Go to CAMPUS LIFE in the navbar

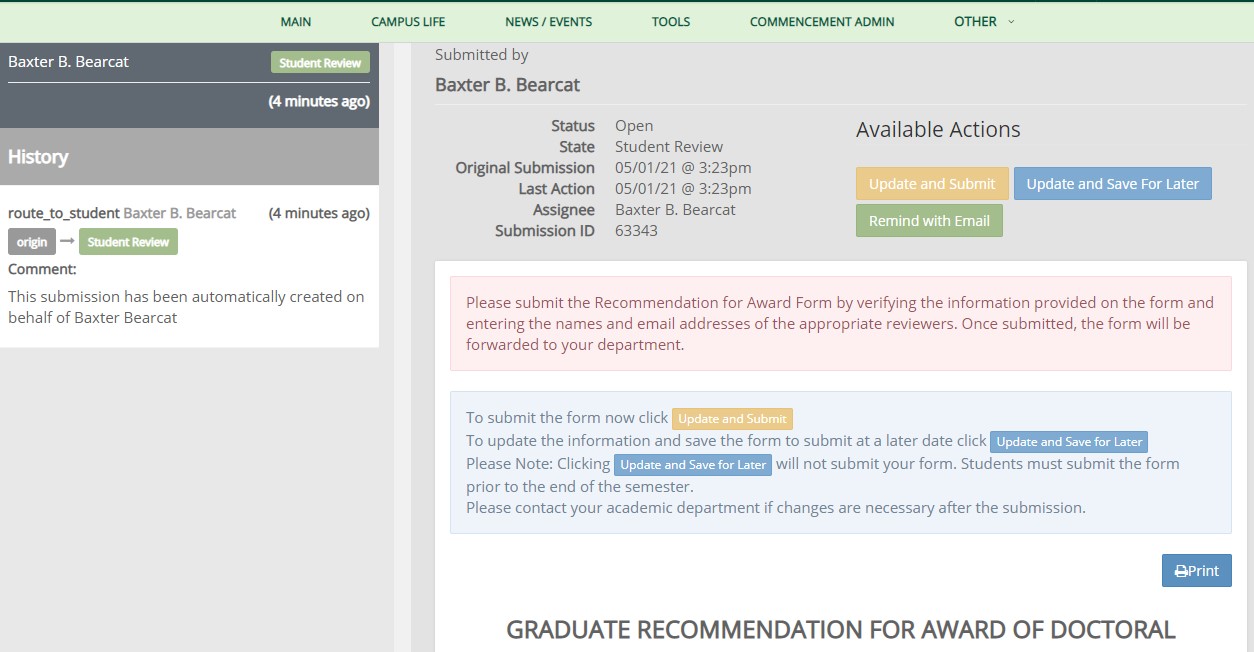tap(408, 22)
